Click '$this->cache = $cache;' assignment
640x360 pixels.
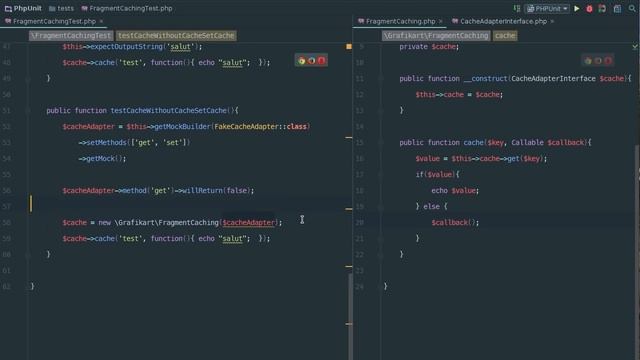click(x=459, y=95)
